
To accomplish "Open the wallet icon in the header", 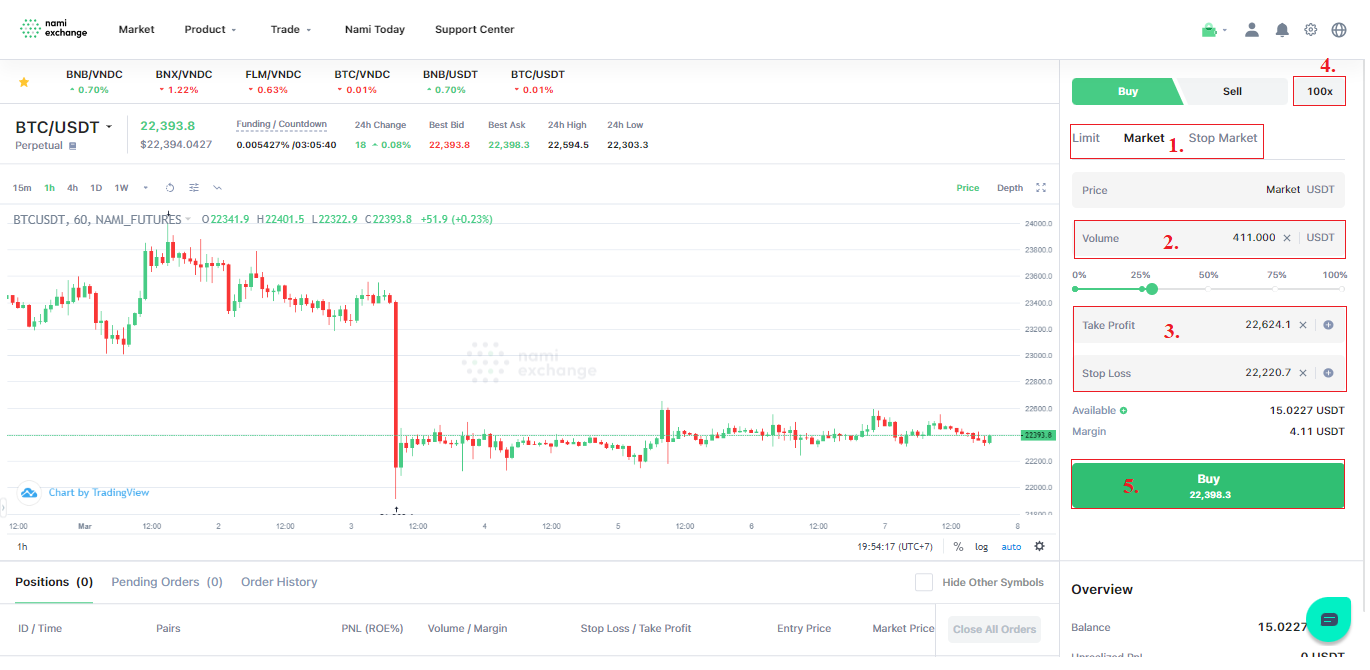I will (x=1209, y=30).
